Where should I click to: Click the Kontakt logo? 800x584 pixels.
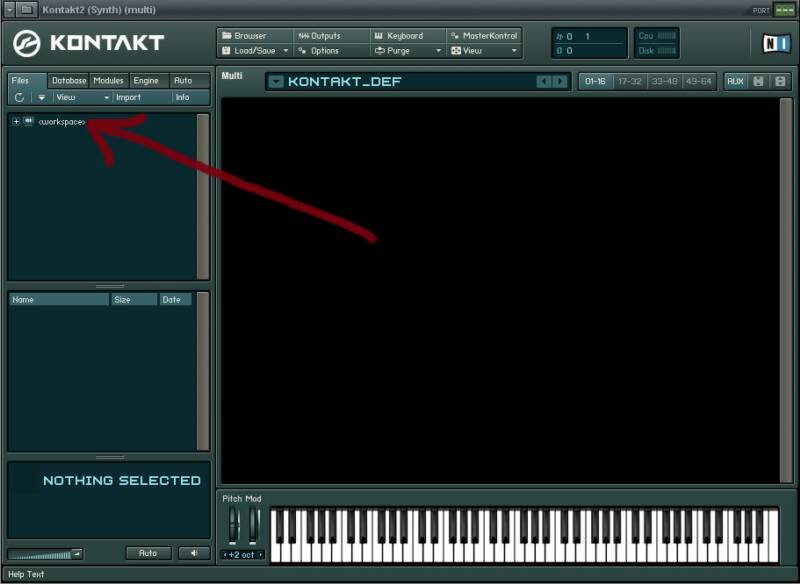pyautogui.click(x=88, y=43)
